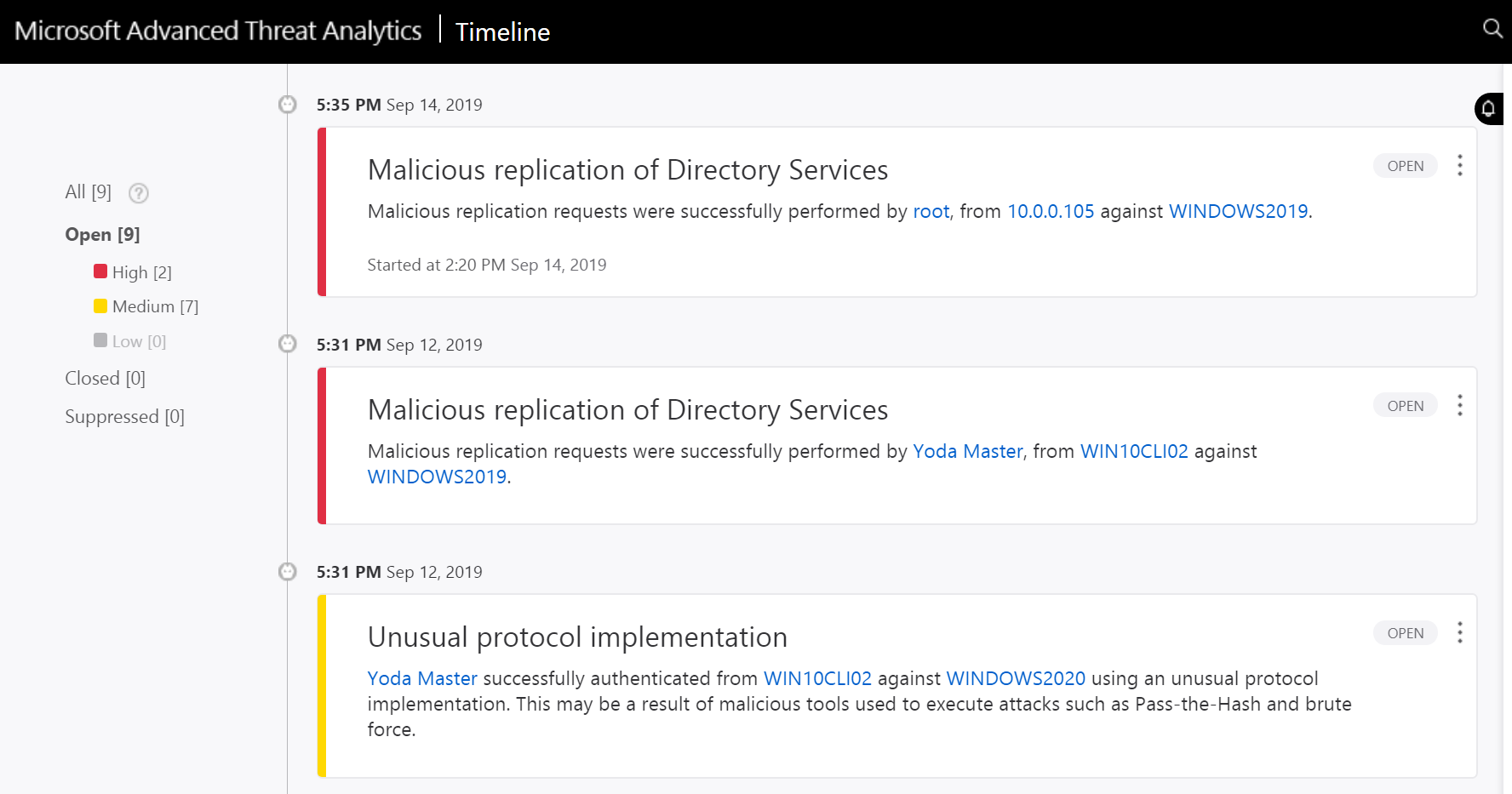
Task: Open more options for Yoda Master replication alert
Action: click(1460, 405)
